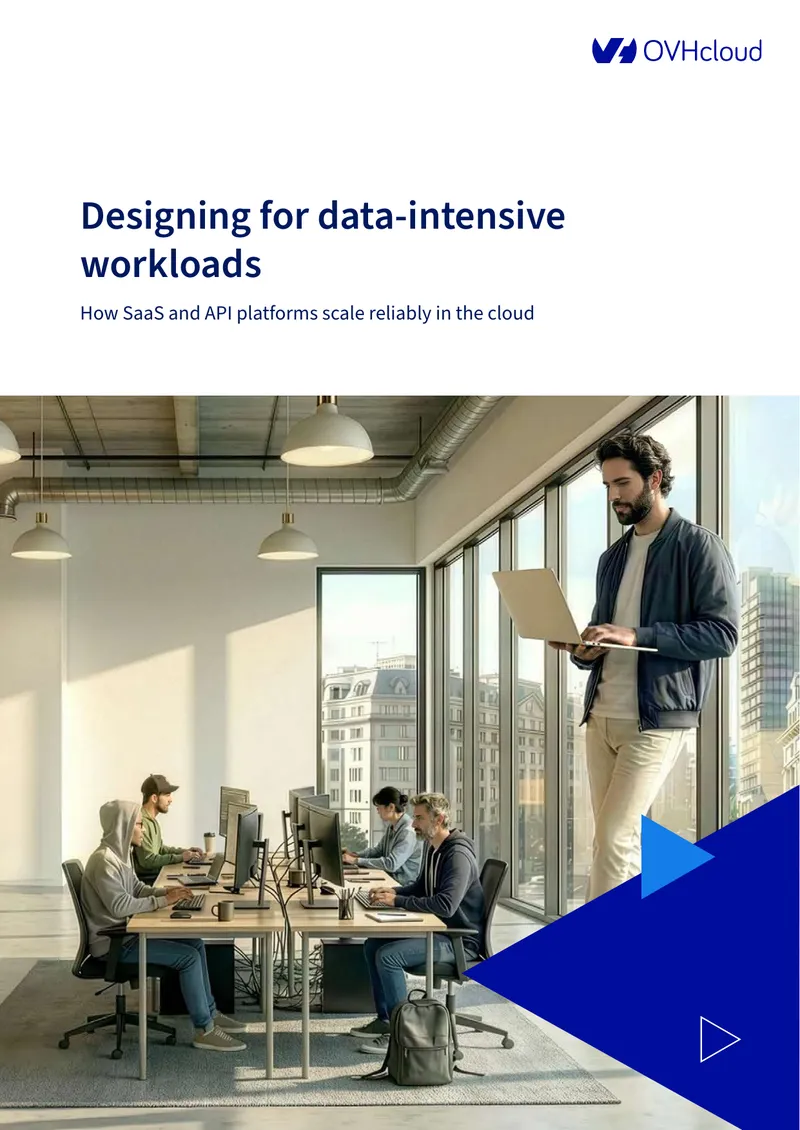The width and height of the screenshot is (800, 1130).
Task: Click the OVHcloud logo
Action: 677,50
